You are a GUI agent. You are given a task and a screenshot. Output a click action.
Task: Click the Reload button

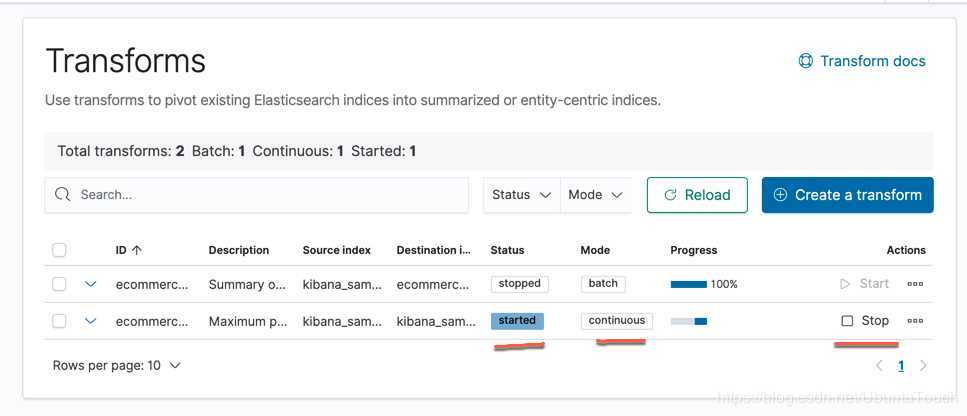pos(697,195)
